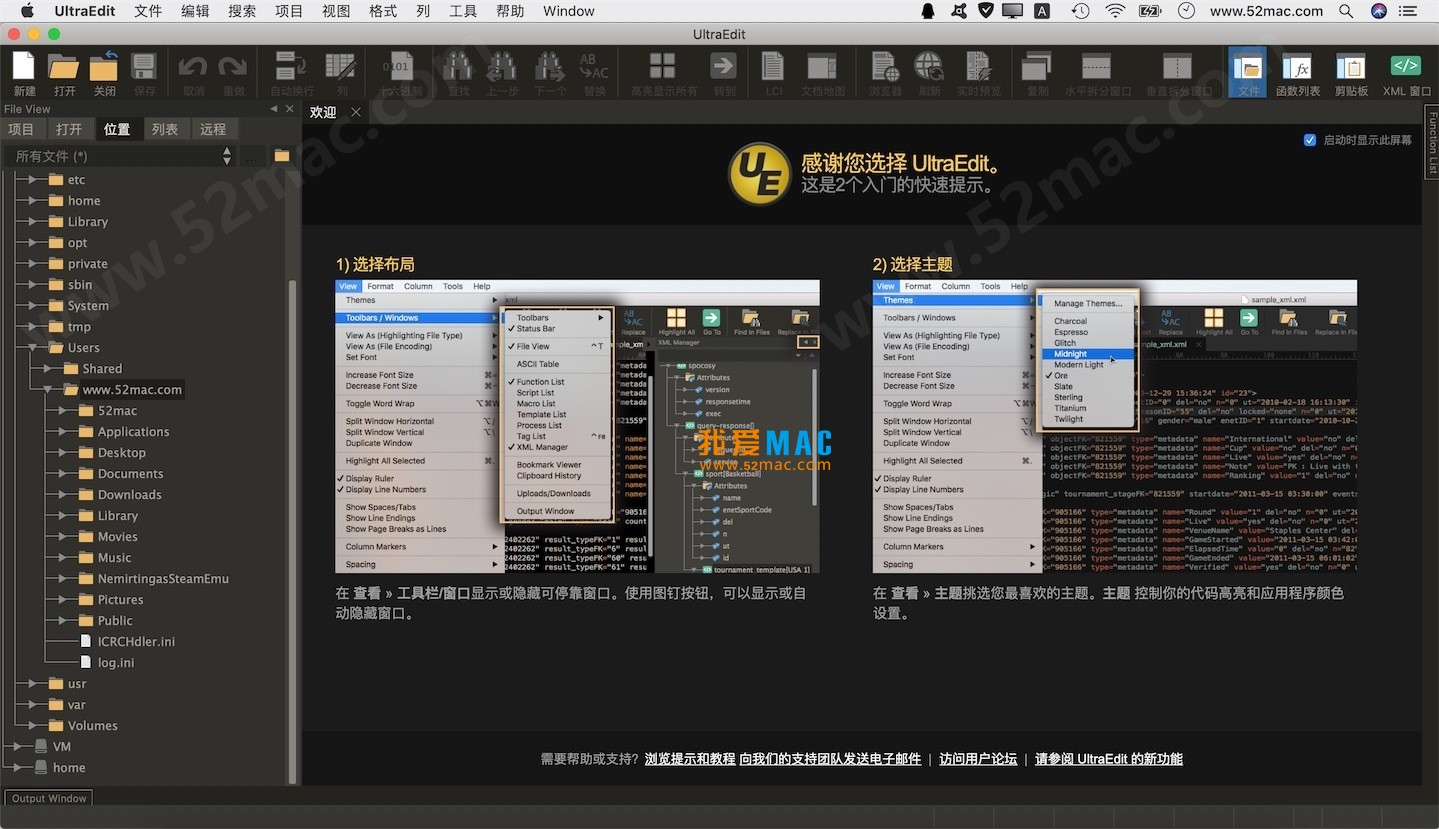Open the 剪贴板 clipboard panel icon
Viewport: 1439px width, 829px height.
point(1351,67)
